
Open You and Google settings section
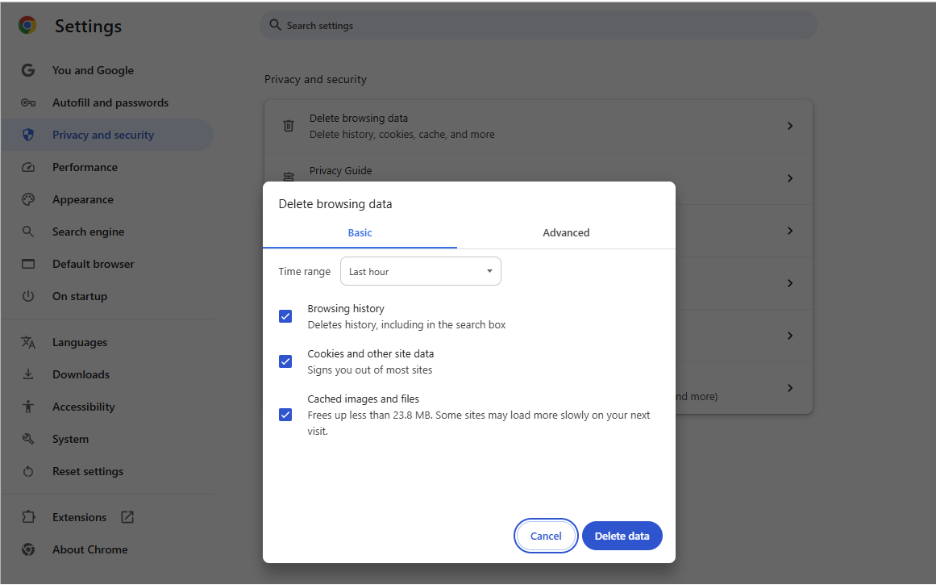93,70
